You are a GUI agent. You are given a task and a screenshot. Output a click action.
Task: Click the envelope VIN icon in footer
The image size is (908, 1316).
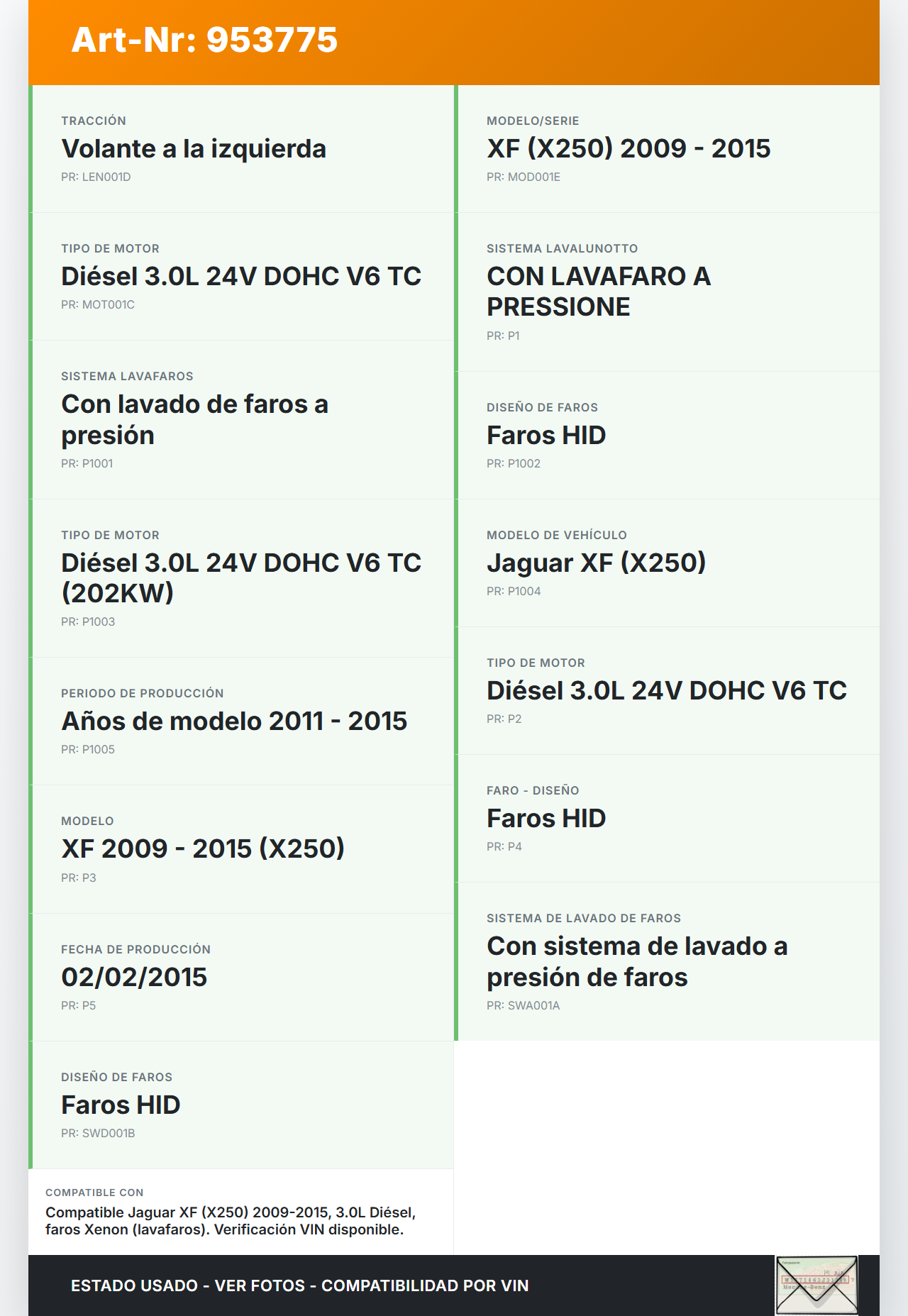(816, 1285)
